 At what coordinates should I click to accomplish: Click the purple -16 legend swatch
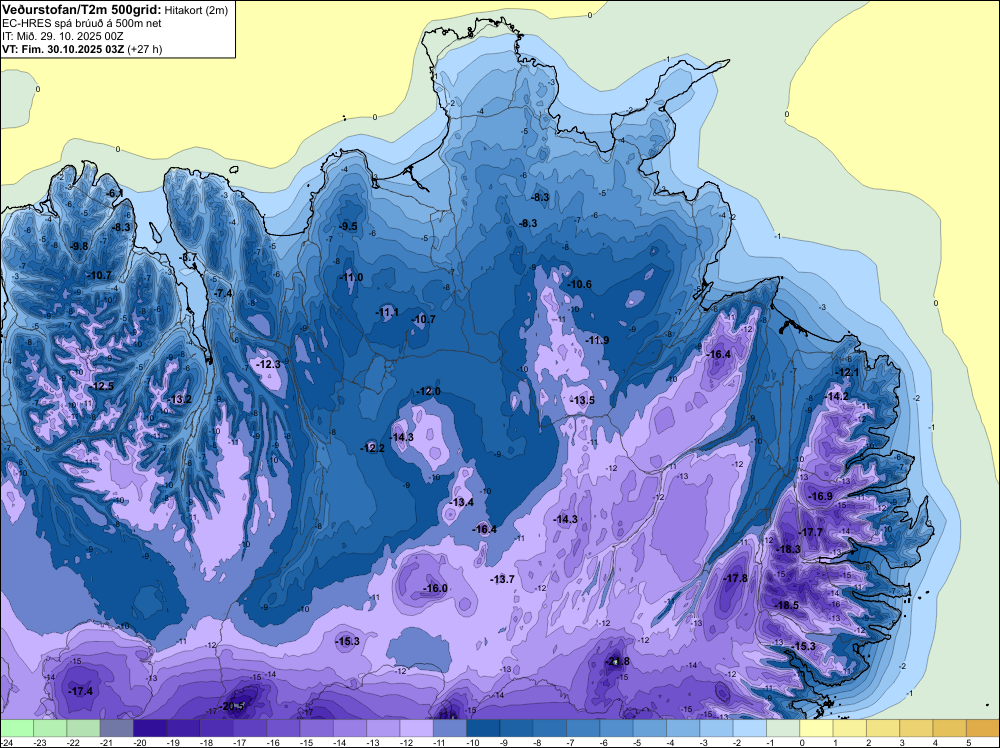coord(283,728)
